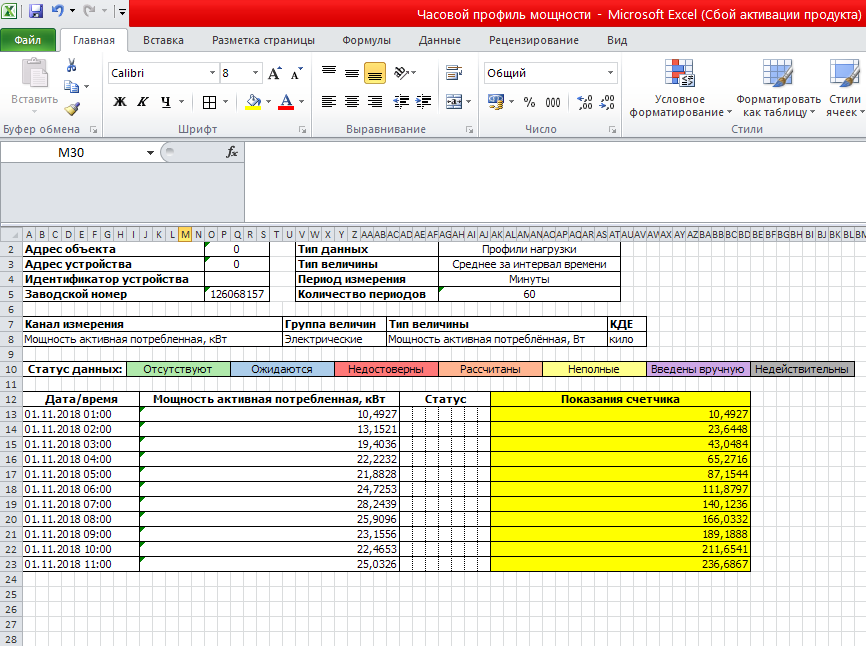Viewport: 866px width, 646px height.
Task: Switch to the Вид tab
Action: [617, 40]
